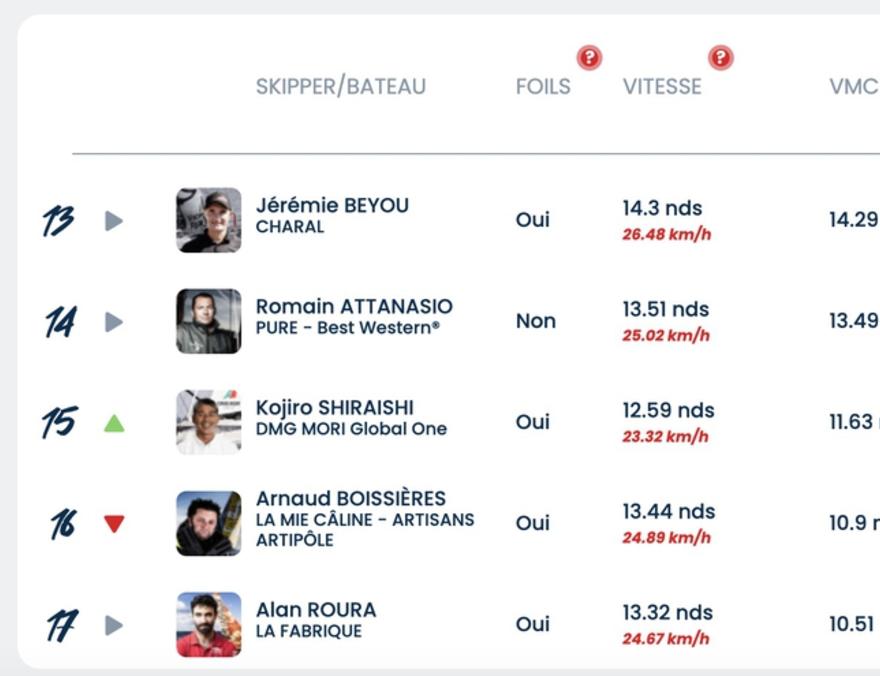Click rank number 16 in the standings

point(62,524)
